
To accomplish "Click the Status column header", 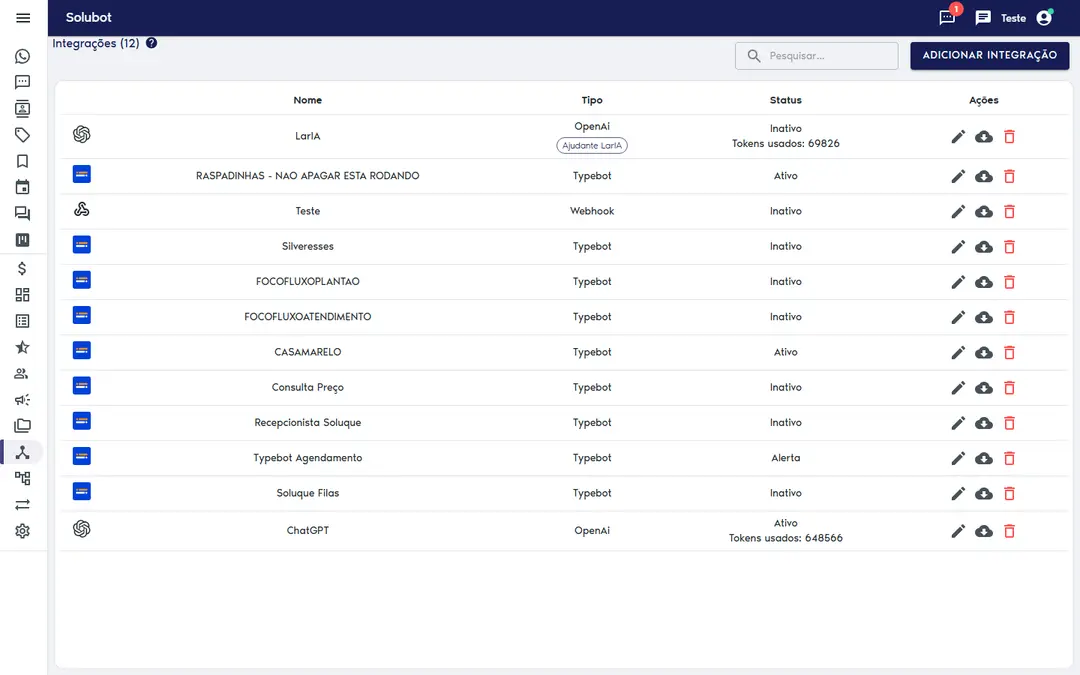I will point(785,100).
